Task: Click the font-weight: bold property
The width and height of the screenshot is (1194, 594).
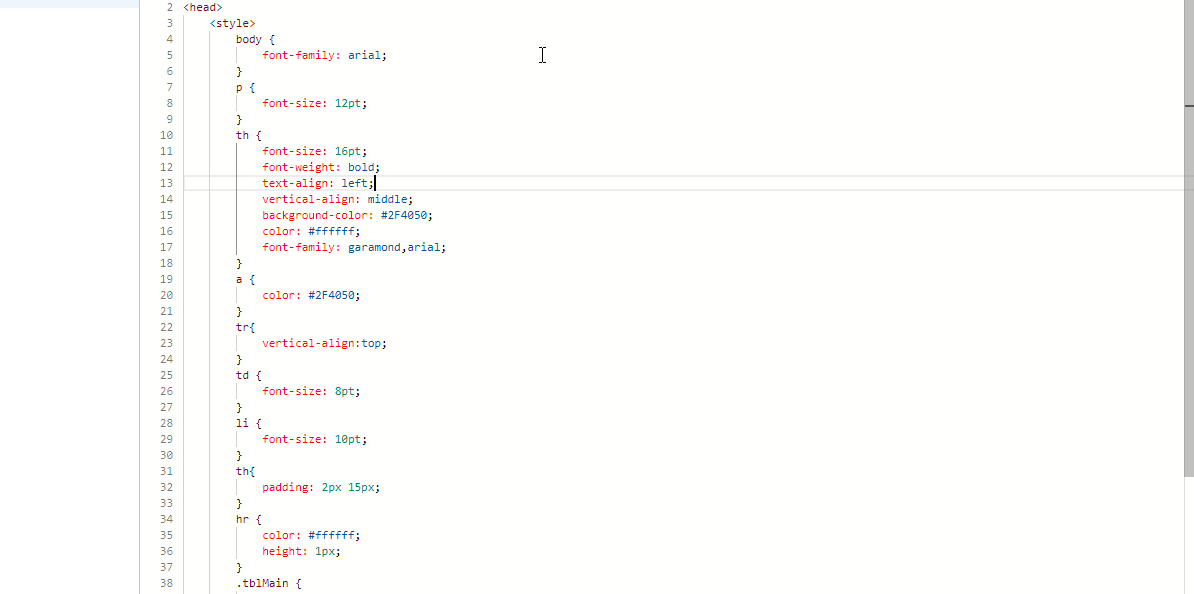Action: point(320,166)
